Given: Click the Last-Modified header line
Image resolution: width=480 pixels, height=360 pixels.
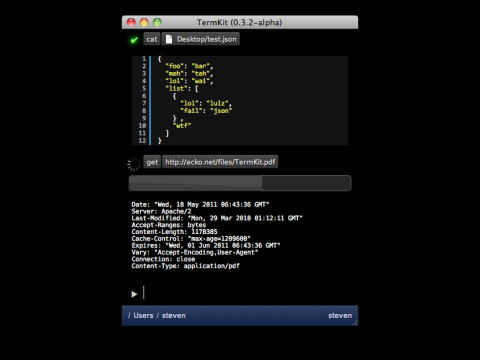Looking at the screenshot, I should coord(217,218).
